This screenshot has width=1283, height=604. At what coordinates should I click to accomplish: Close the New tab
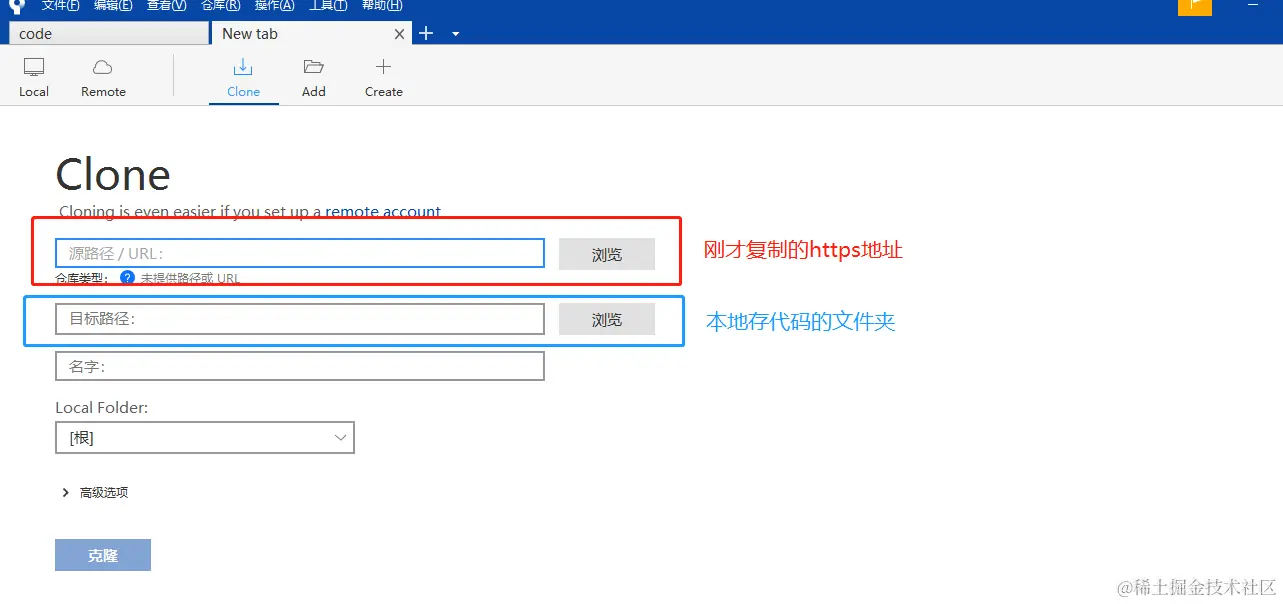tap(399, 34)
